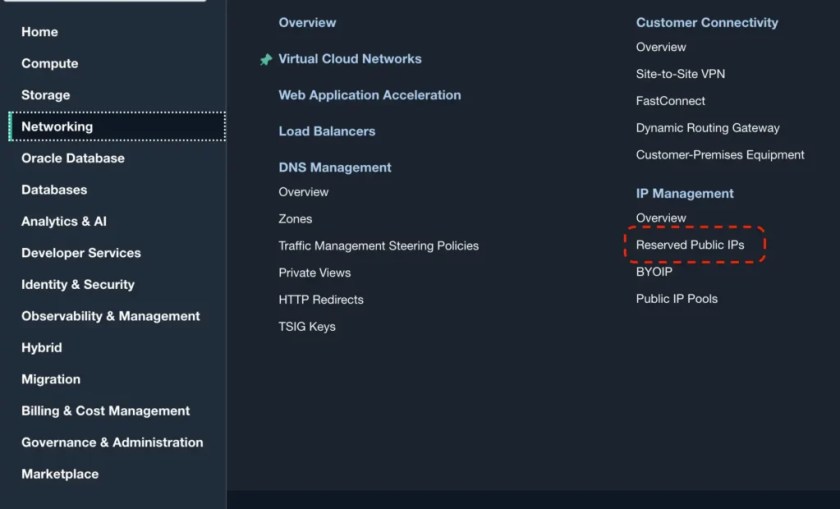Viewport: 840px width, 509px height.
Task: Open the Hybrid category
Action: click(x=42, y=348)
